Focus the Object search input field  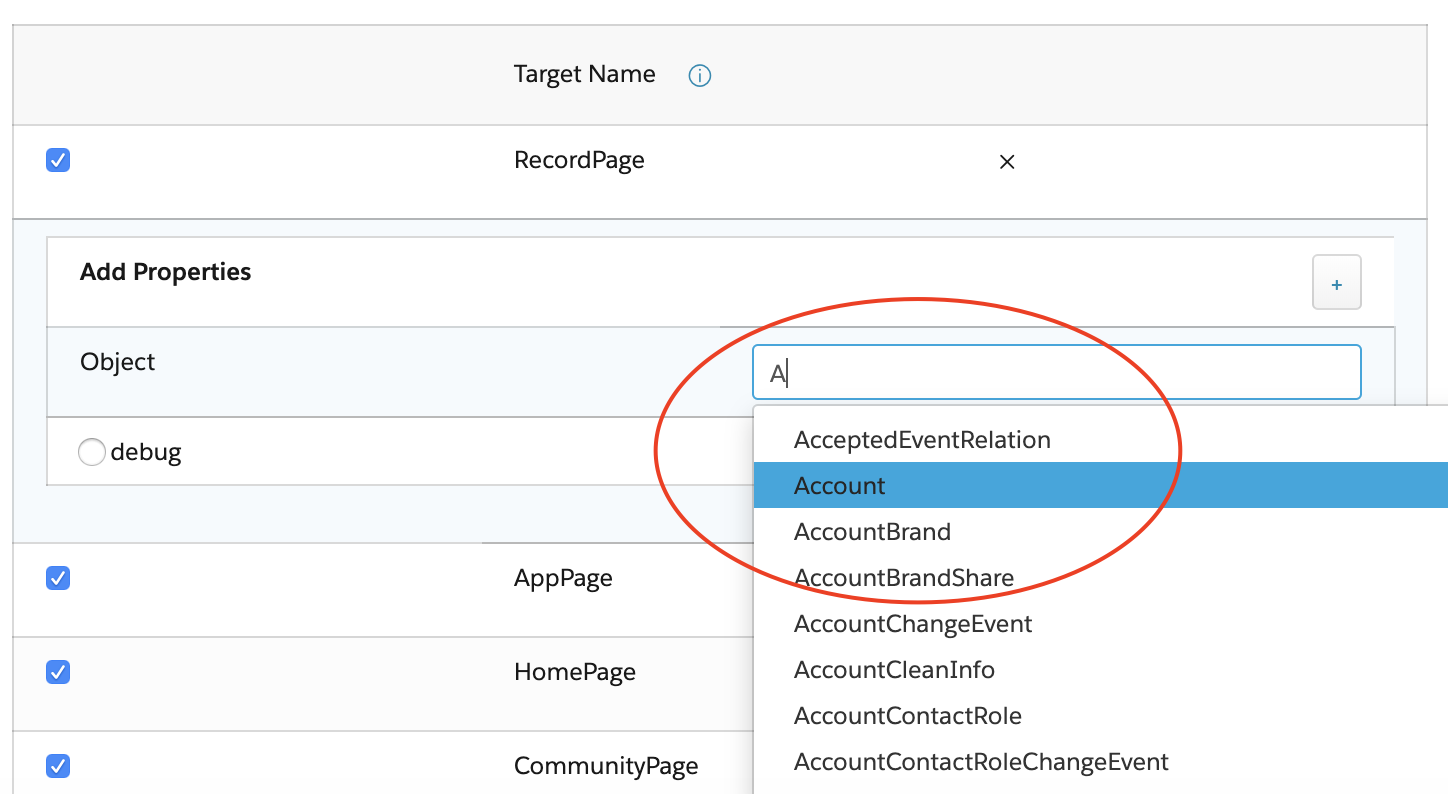point(1056,373)
